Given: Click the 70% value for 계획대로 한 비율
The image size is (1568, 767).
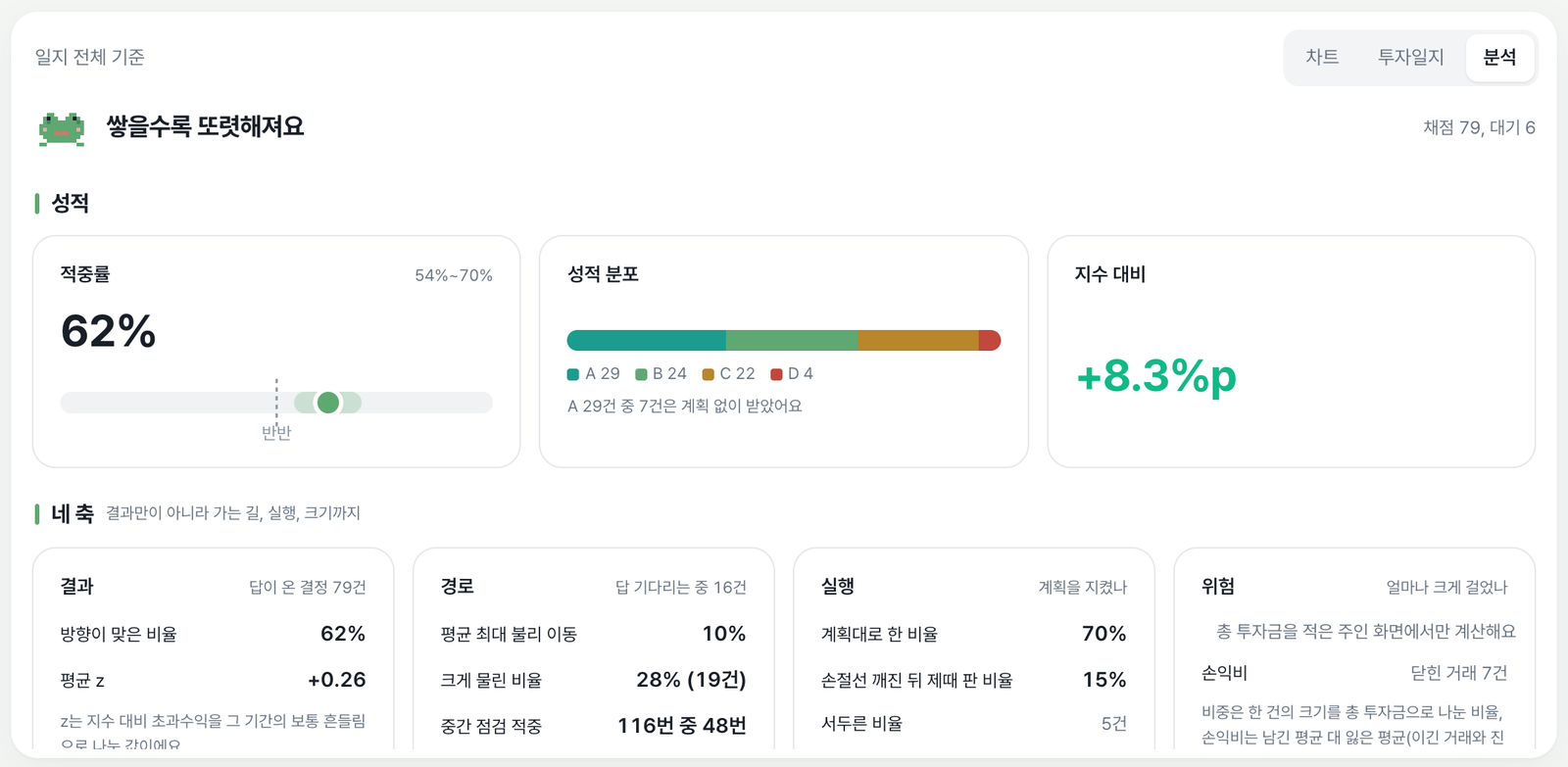Looking at the screenshot, I should [1104, 635].
